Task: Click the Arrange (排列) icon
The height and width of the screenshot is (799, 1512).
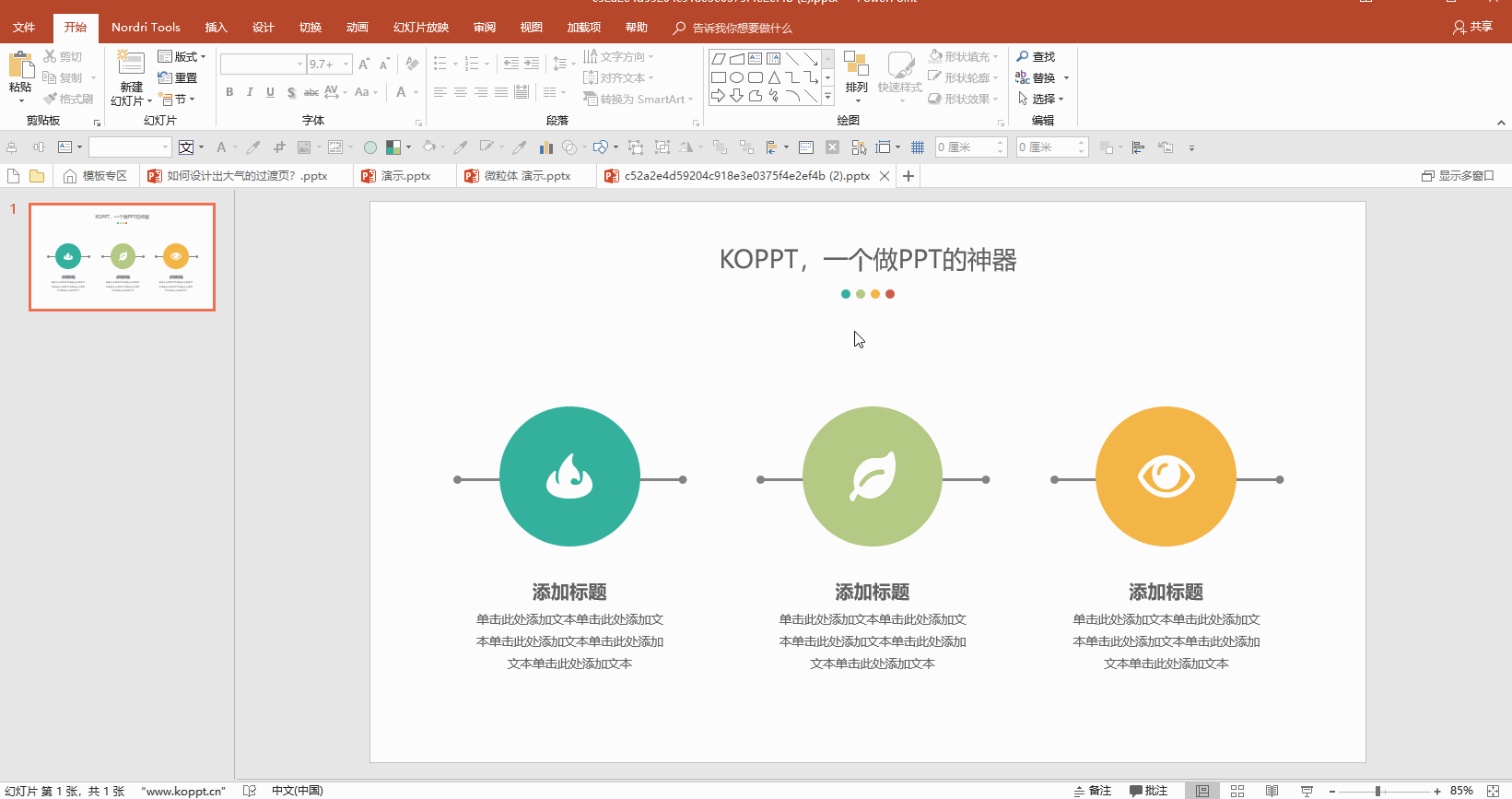Action: coord(856,65)
